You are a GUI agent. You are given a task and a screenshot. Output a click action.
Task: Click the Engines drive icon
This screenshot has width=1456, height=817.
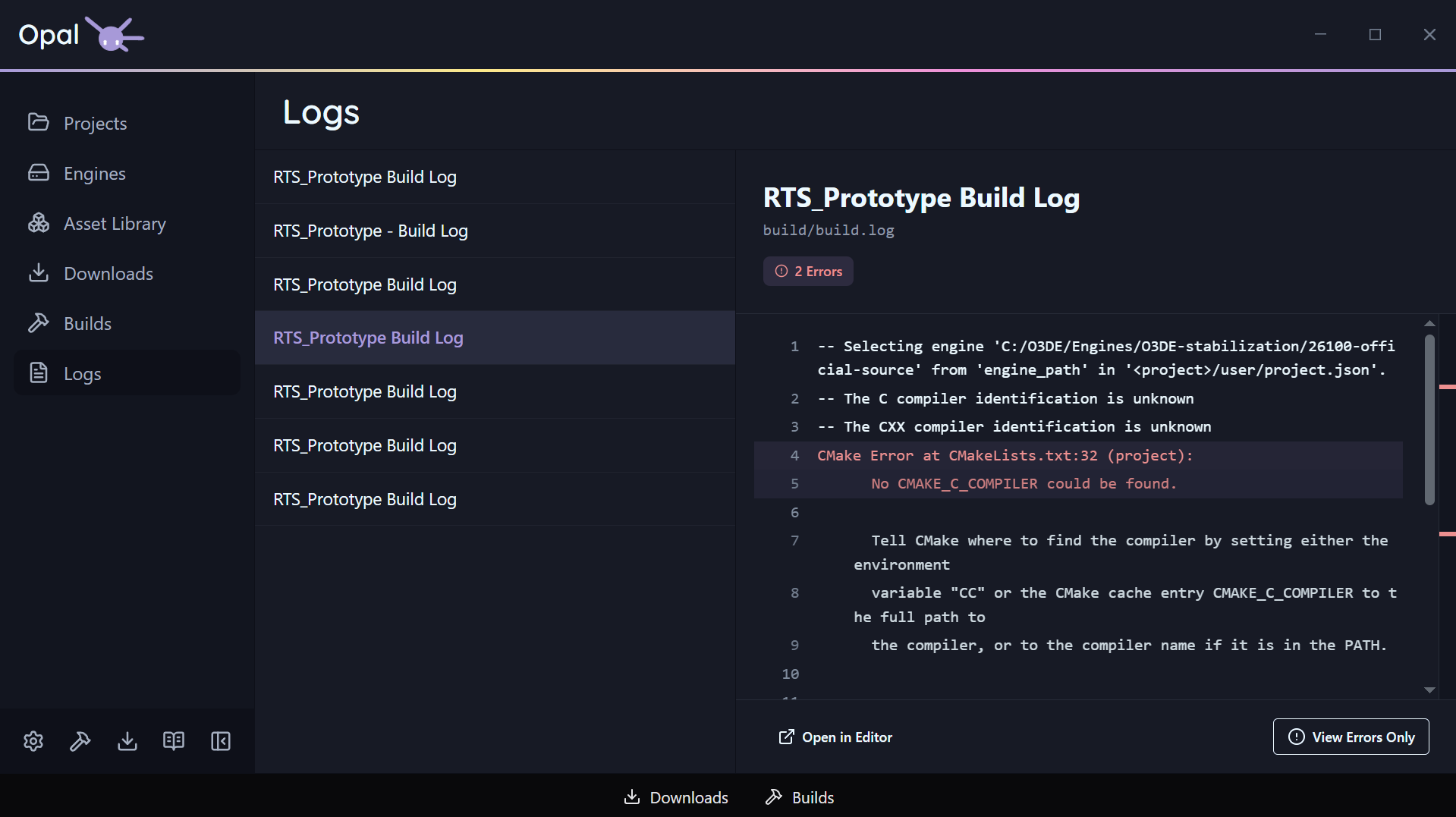click(39, 173)
